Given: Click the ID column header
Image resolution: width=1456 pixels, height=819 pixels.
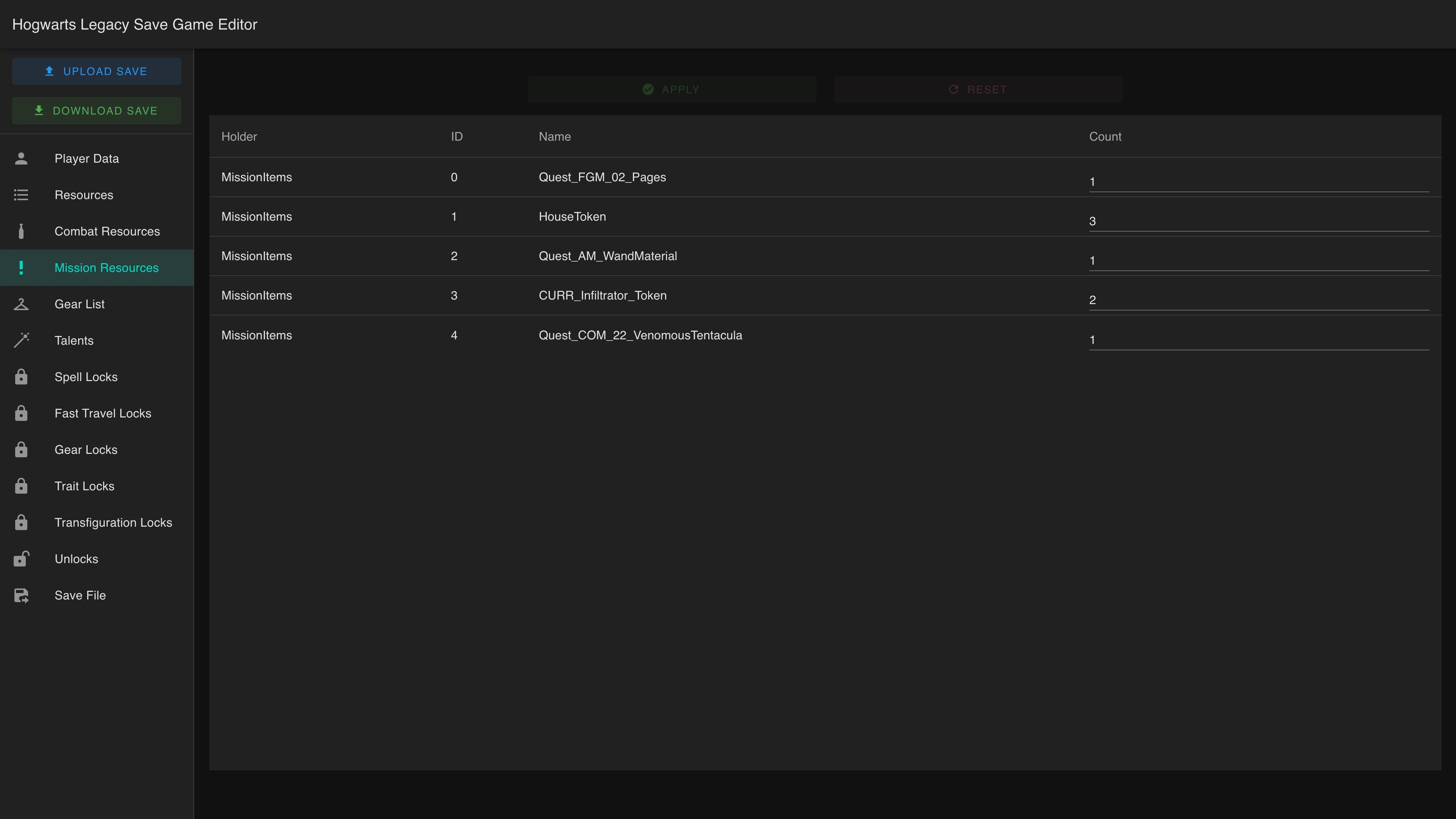Looking at the screenshot, I should point(457,137).
